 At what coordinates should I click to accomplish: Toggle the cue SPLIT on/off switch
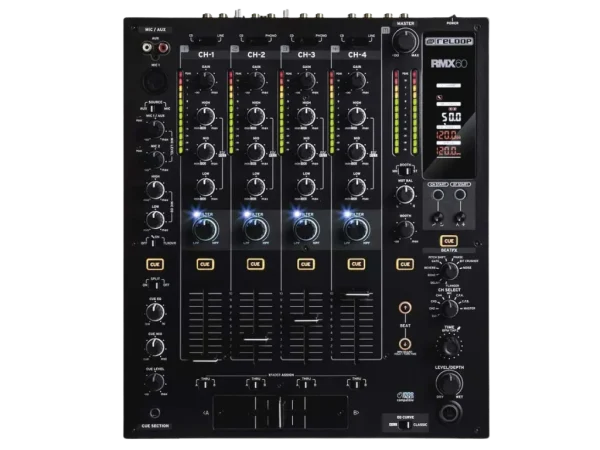pyautogui.click(x=156, y=285)
